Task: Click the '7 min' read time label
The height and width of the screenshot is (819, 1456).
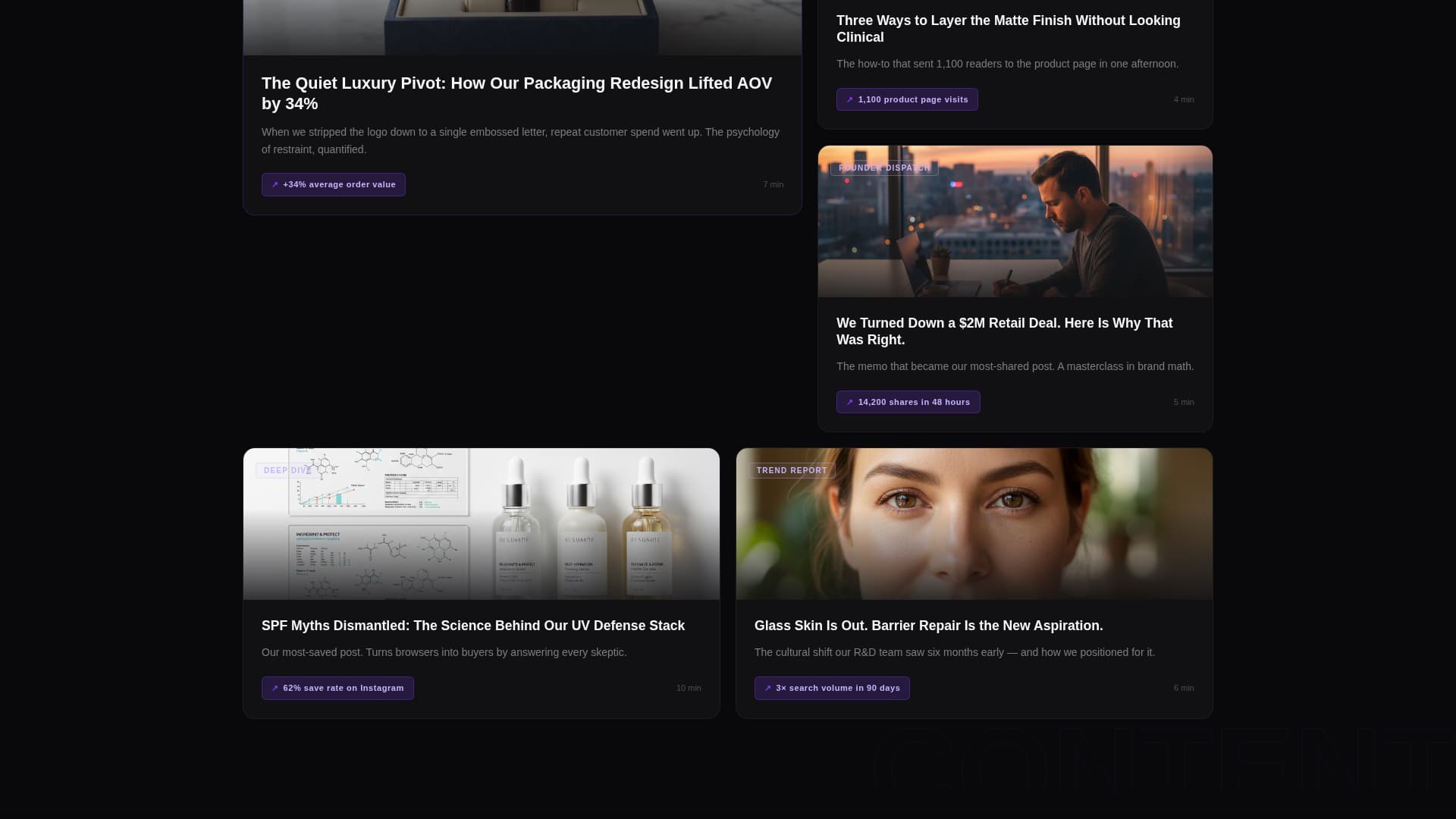Action: pos(773,184)
